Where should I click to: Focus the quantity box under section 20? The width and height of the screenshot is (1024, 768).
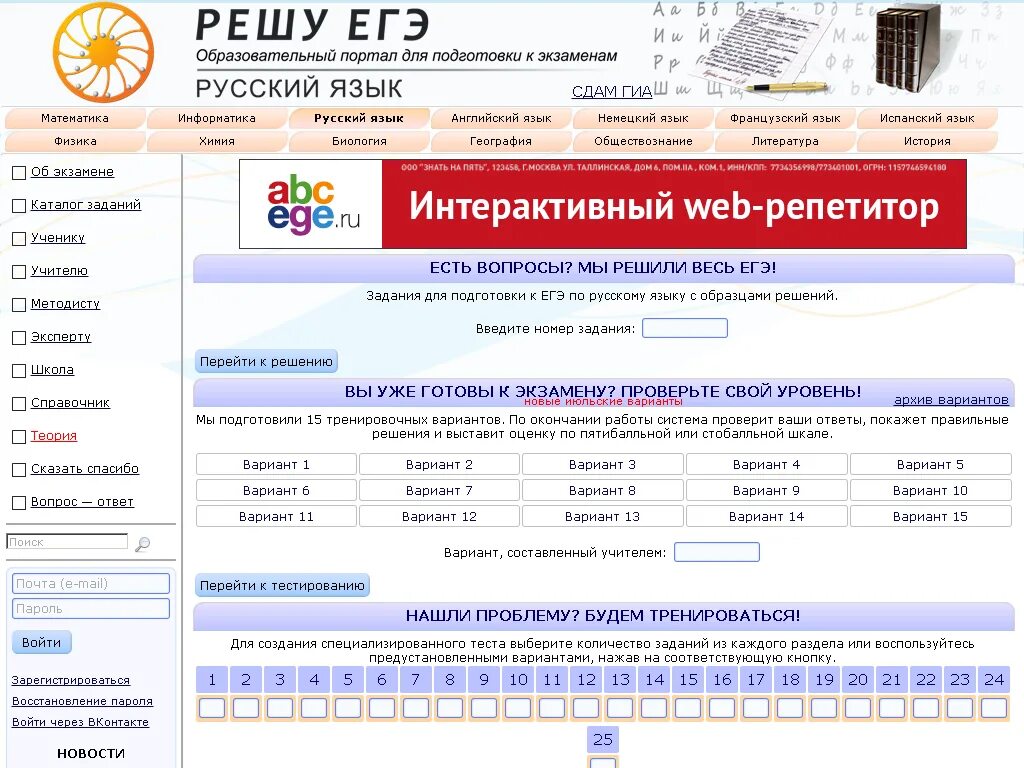(x=858, y=708)
